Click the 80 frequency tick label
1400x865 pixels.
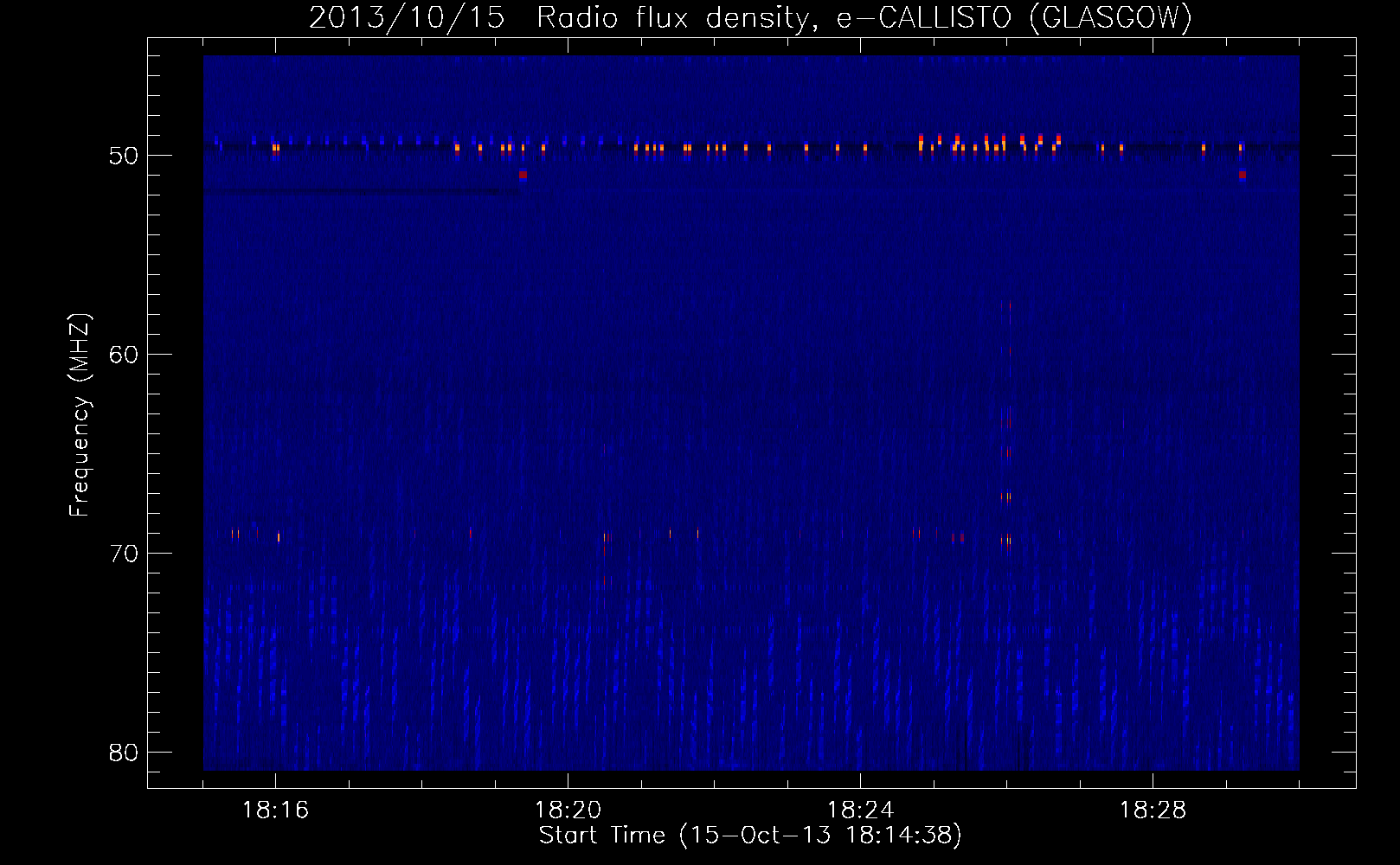(x=124, y=753)
